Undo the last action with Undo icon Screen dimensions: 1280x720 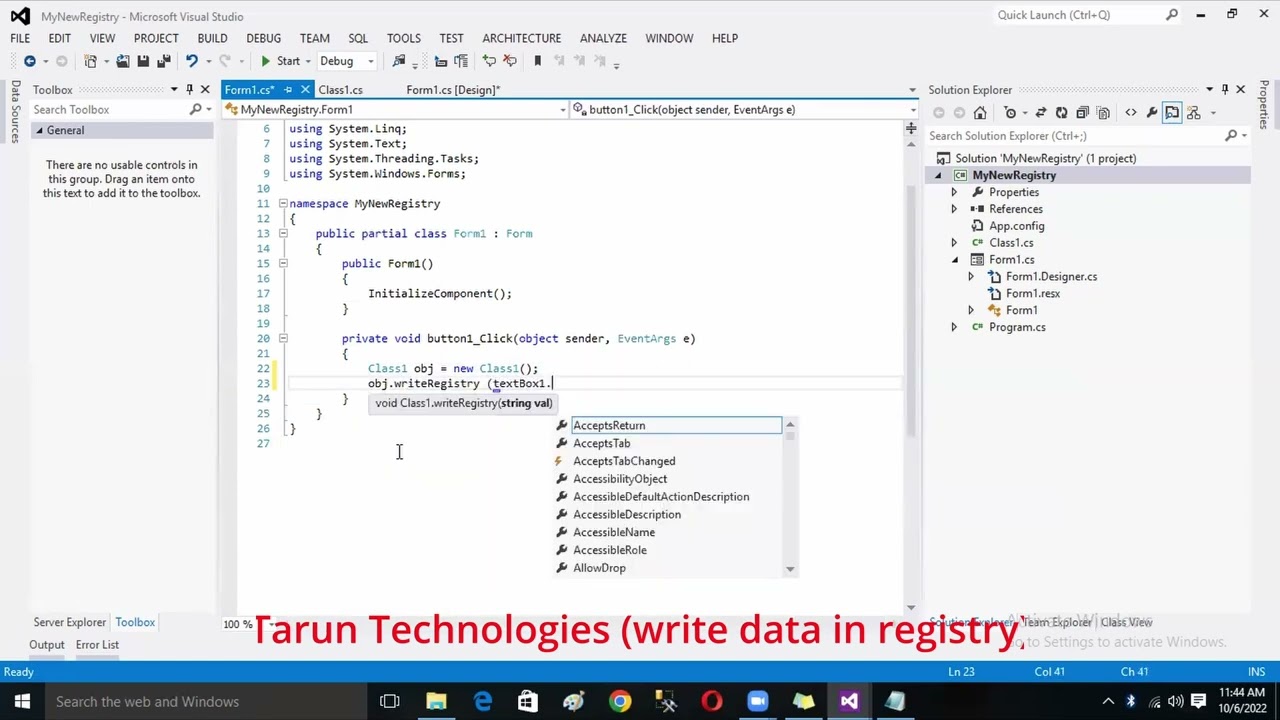tap(191, 61)
